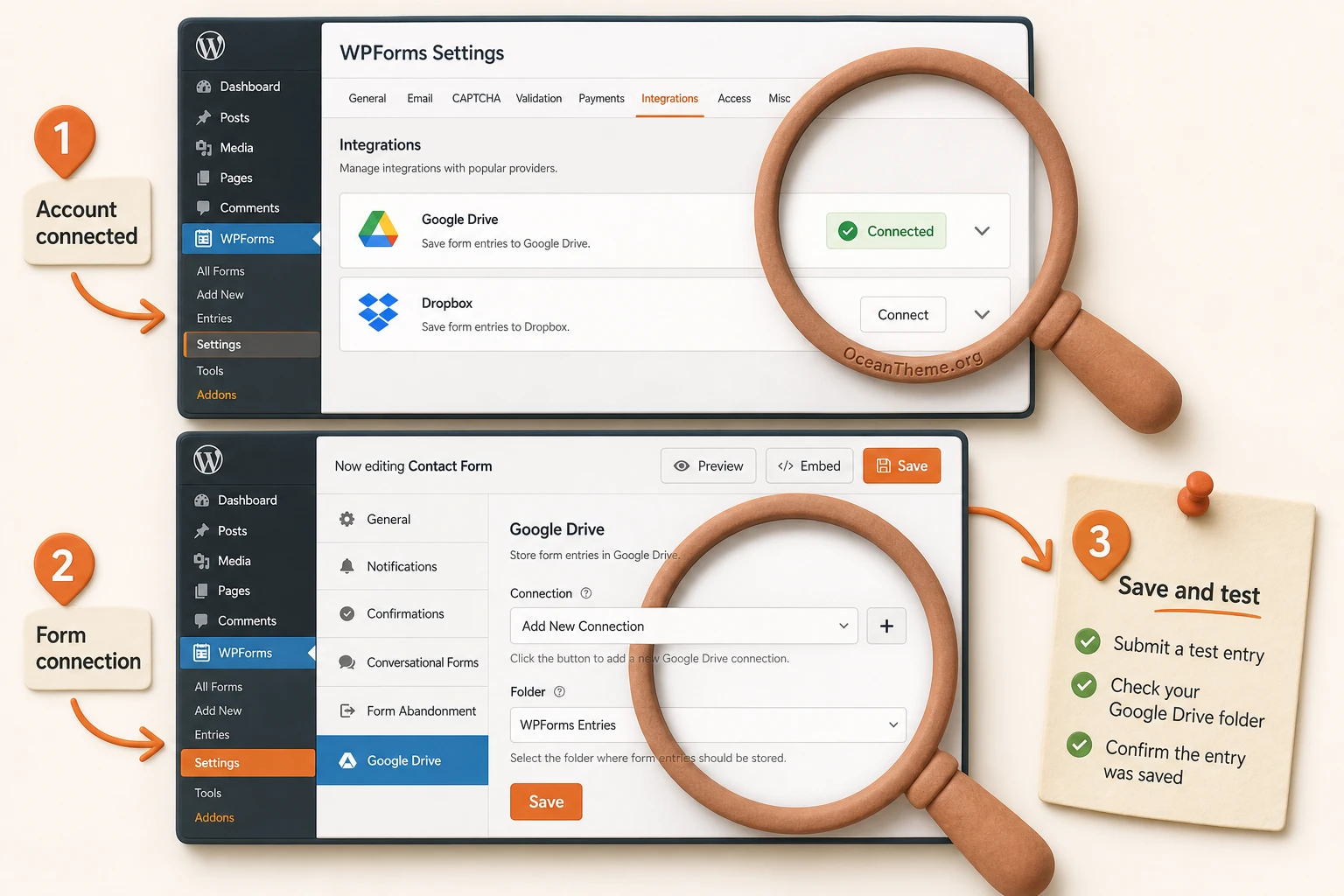Click the Form Abandonment exit icon
This screenshot has height=896, width=1344.
click(x=347, y=710)
